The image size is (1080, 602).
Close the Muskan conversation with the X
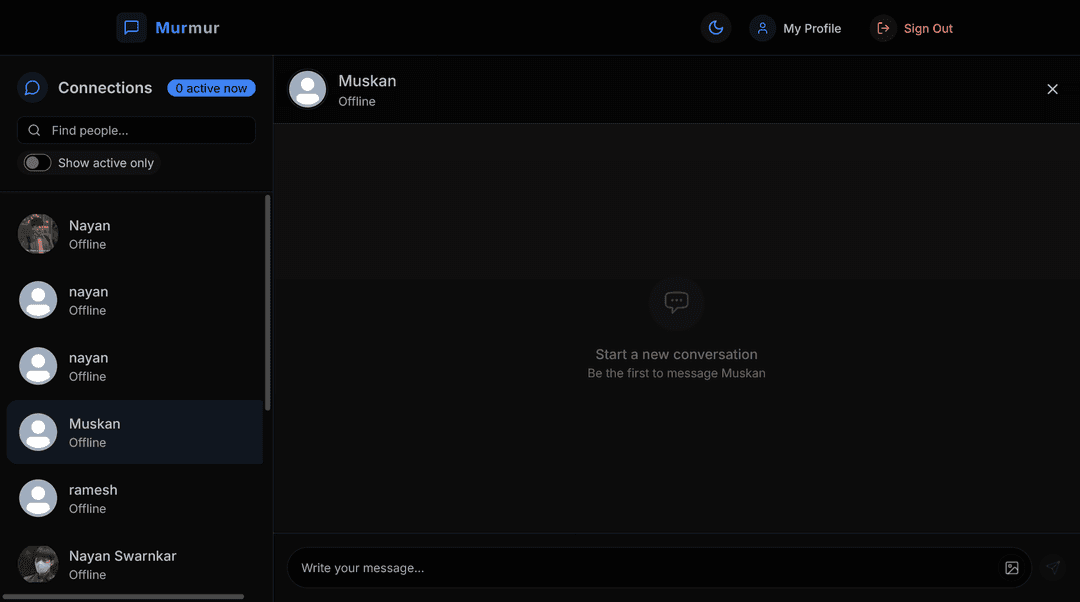click(1052, 89)
